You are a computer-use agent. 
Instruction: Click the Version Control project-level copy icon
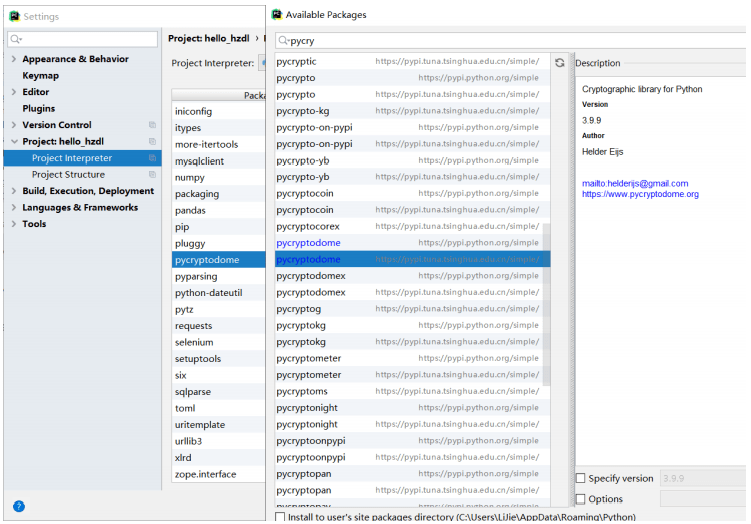coord(152,125)
